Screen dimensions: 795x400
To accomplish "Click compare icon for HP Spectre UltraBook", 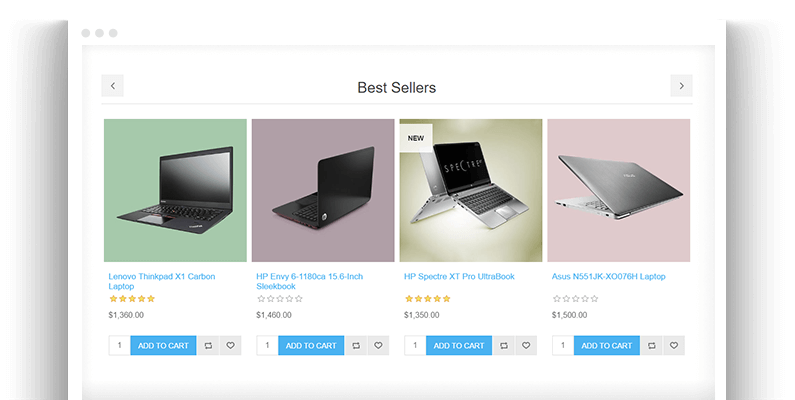I will point(503,345).
